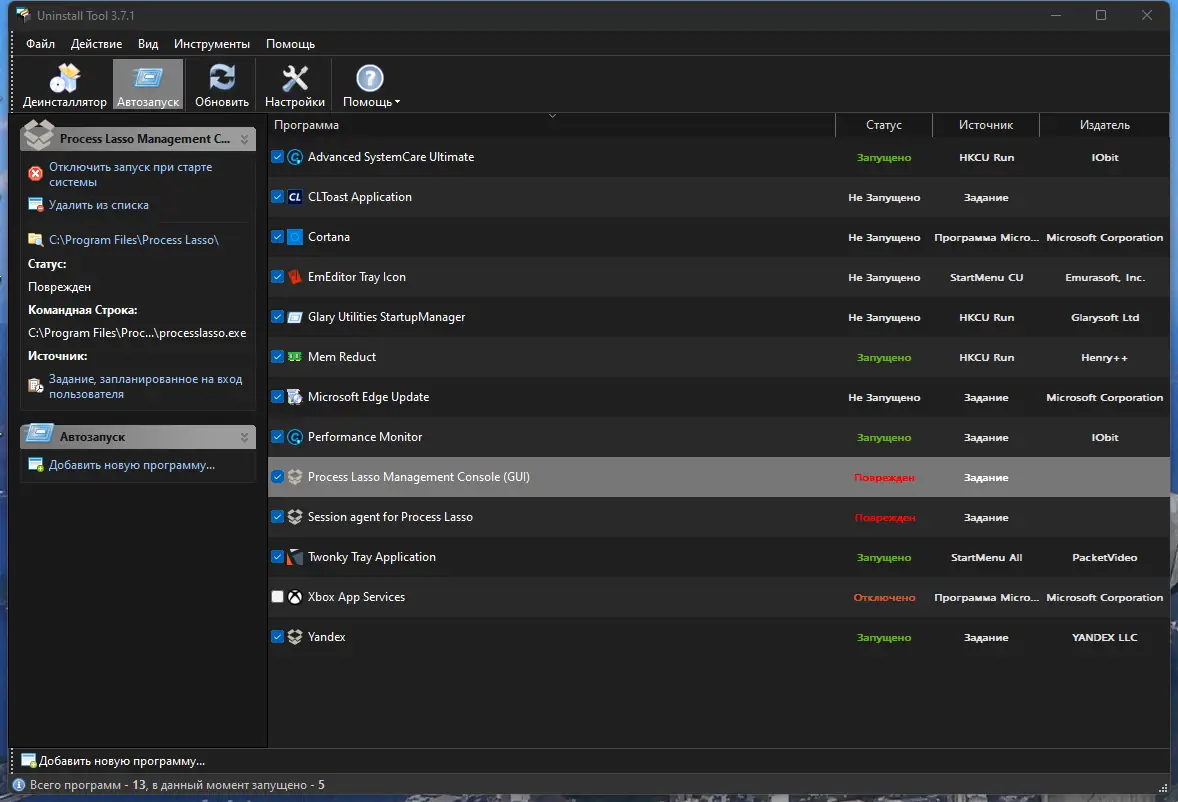Click the Twonky Tray Application icon
This screenshot has height=802, width=1178.
click(x=295, y=557)
